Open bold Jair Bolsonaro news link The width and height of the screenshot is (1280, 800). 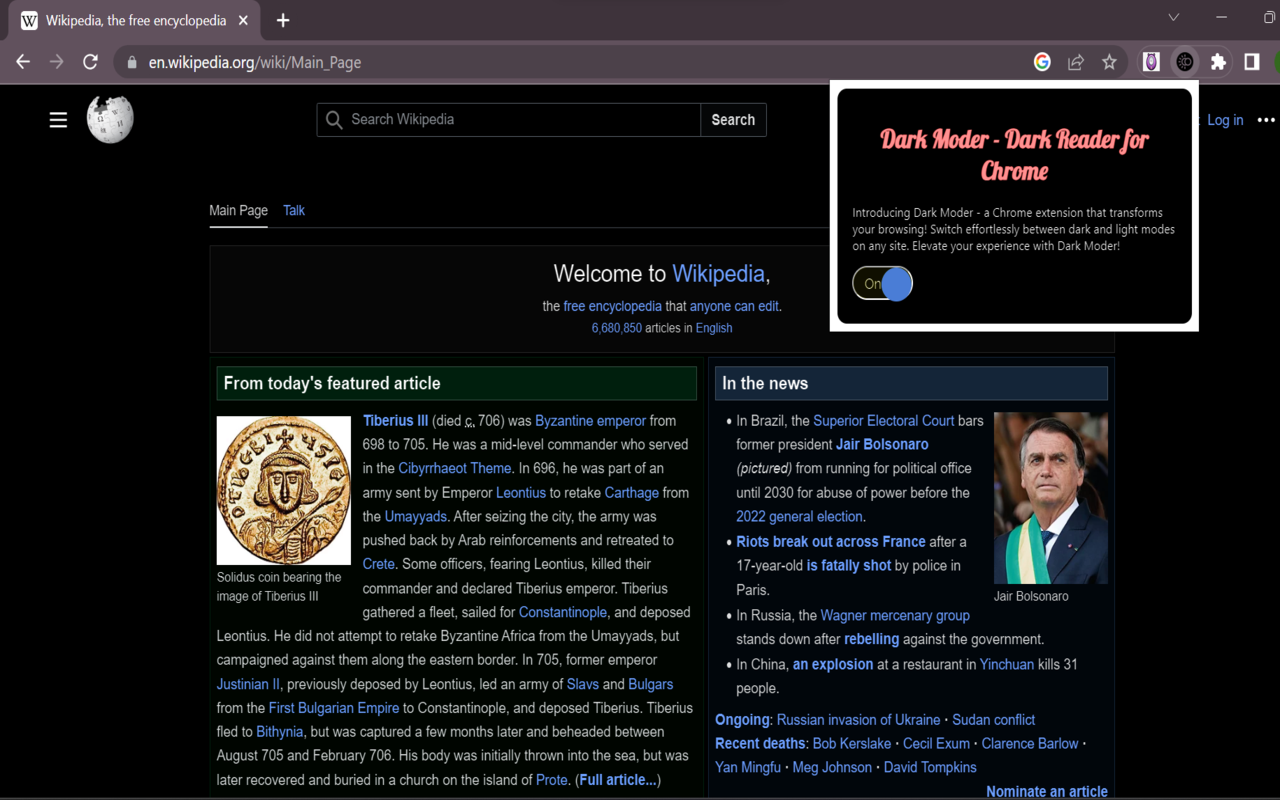pyautogui.click(x=882, y=444)
